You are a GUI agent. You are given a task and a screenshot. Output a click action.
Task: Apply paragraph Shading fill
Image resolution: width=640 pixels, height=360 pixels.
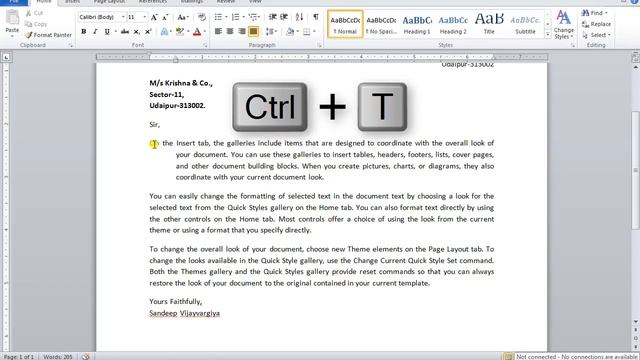coord(290,31)
